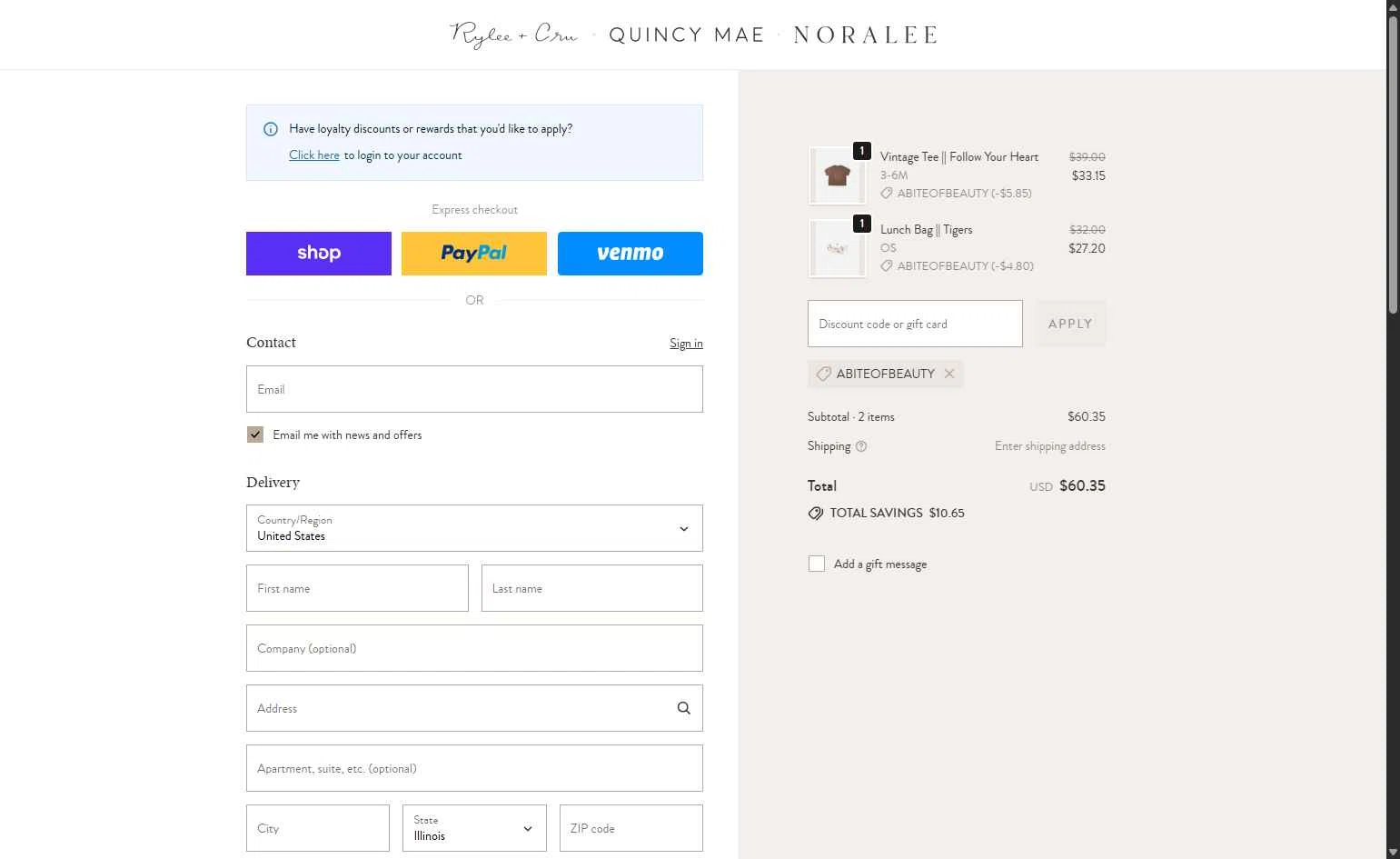The height and width of the screenshot is (859, 1400).
Task: Open the Quincy Mae logo
Action: [687, 35]
